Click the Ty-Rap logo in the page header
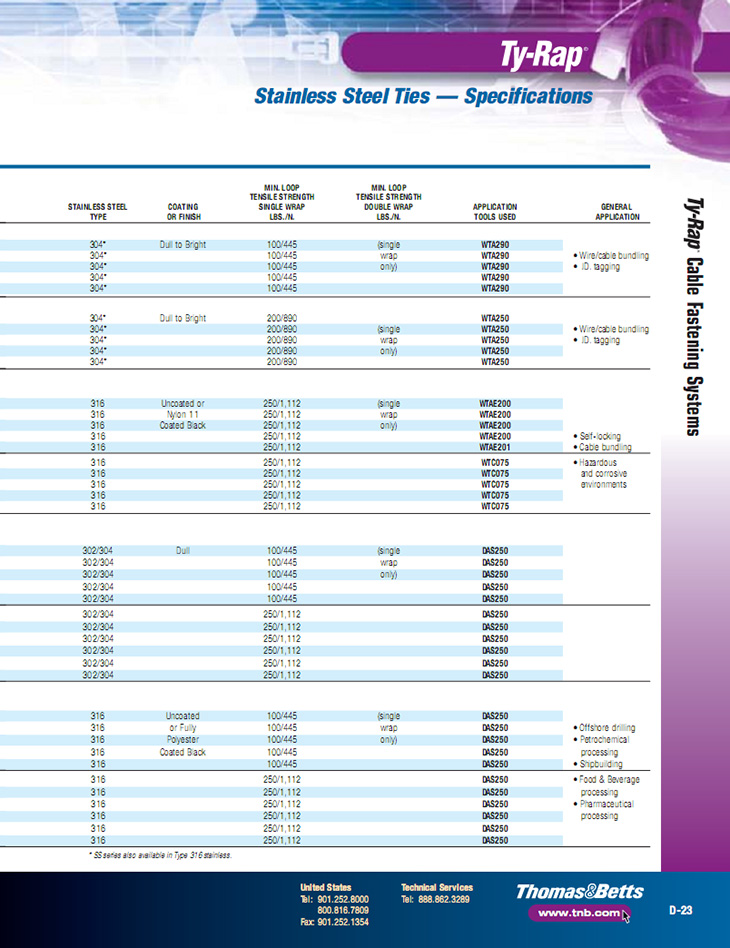 pyautogui.click(x=543, y=54)
